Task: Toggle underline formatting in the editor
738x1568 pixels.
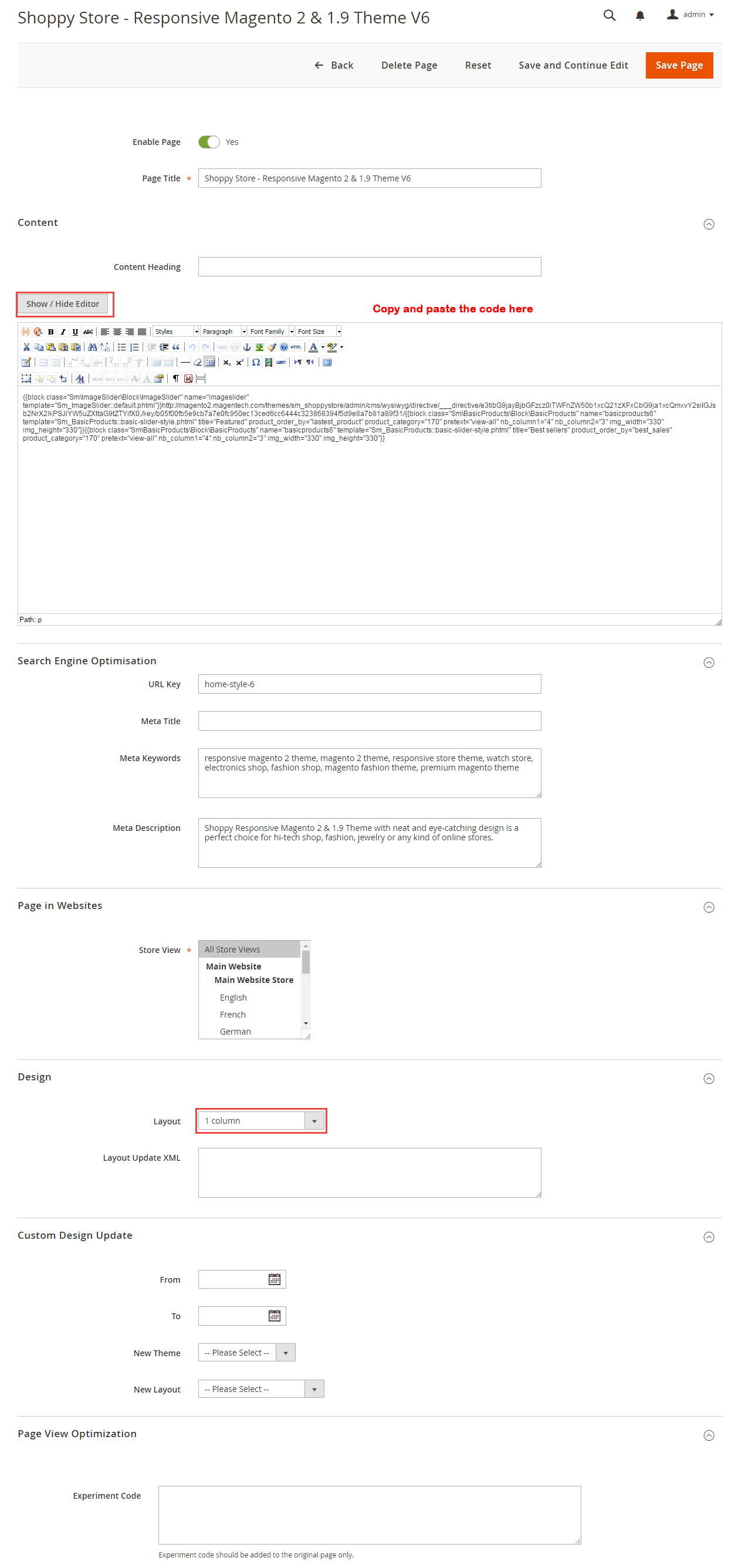Action: (75, 332)
